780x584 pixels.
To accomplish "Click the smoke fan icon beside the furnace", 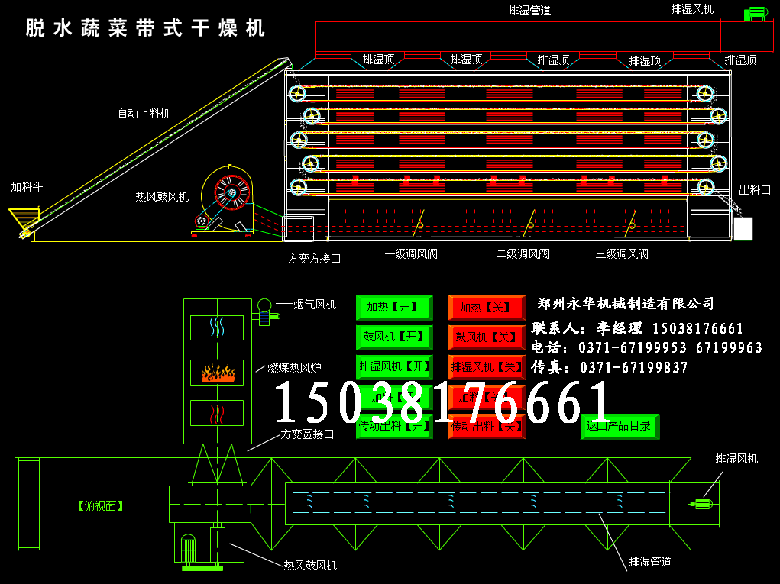I will pos(265,310).
